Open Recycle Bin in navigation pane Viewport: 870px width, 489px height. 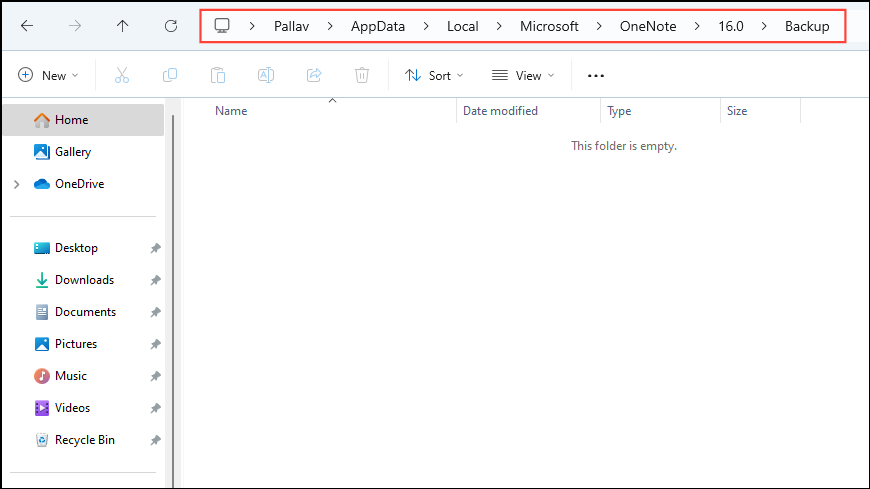click(84, 440)
